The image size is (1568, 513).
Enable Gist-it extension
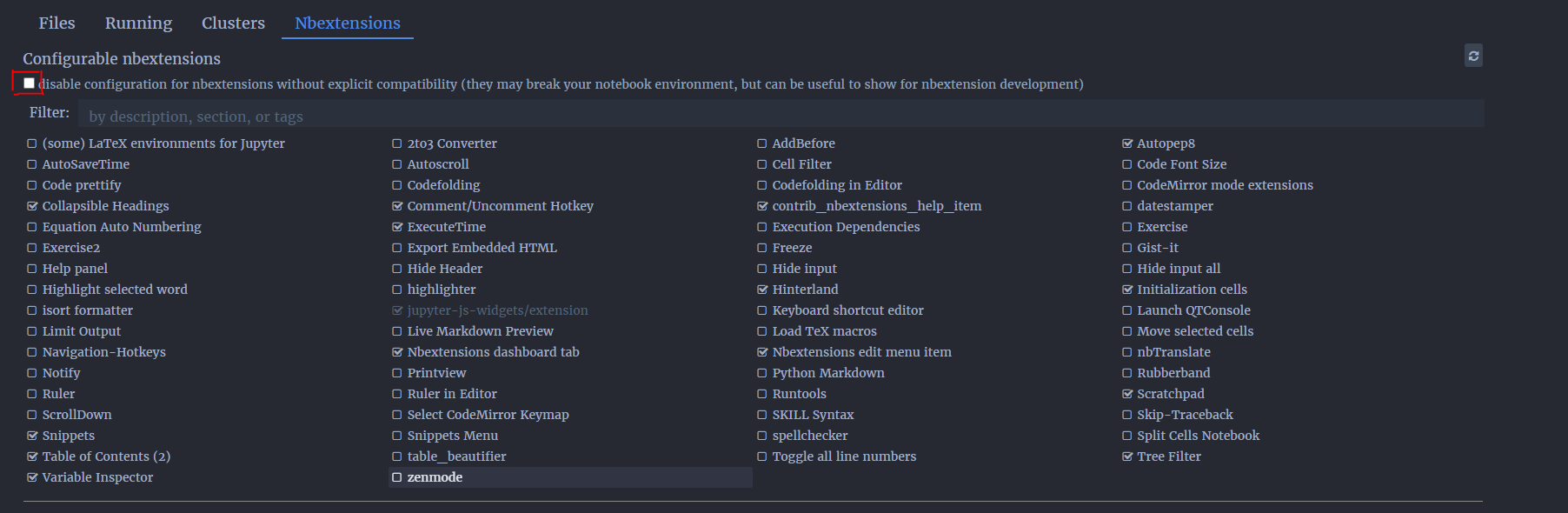click(1127, 248)
